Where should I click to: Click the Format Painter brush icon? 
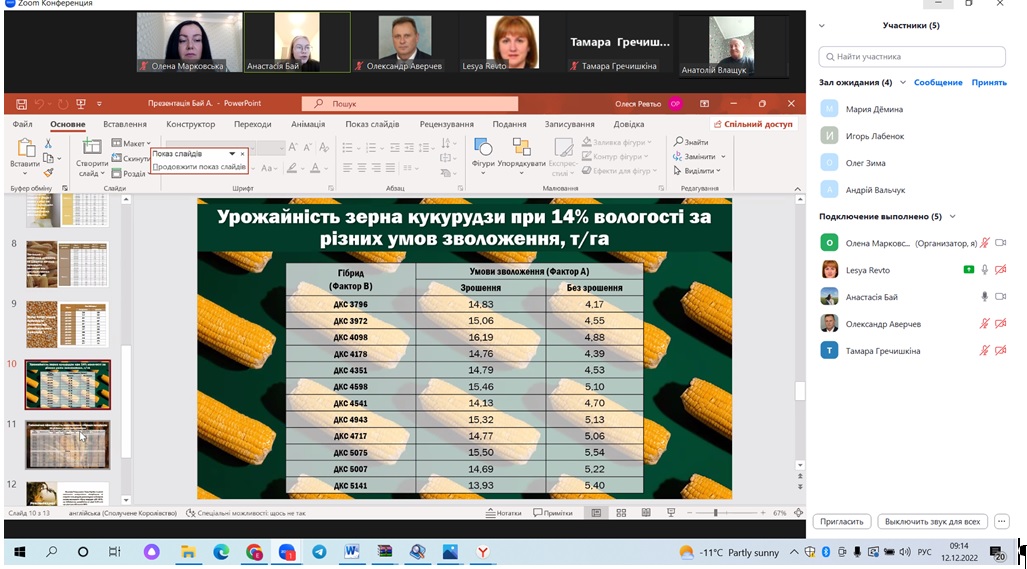click(x=48, y=173)
